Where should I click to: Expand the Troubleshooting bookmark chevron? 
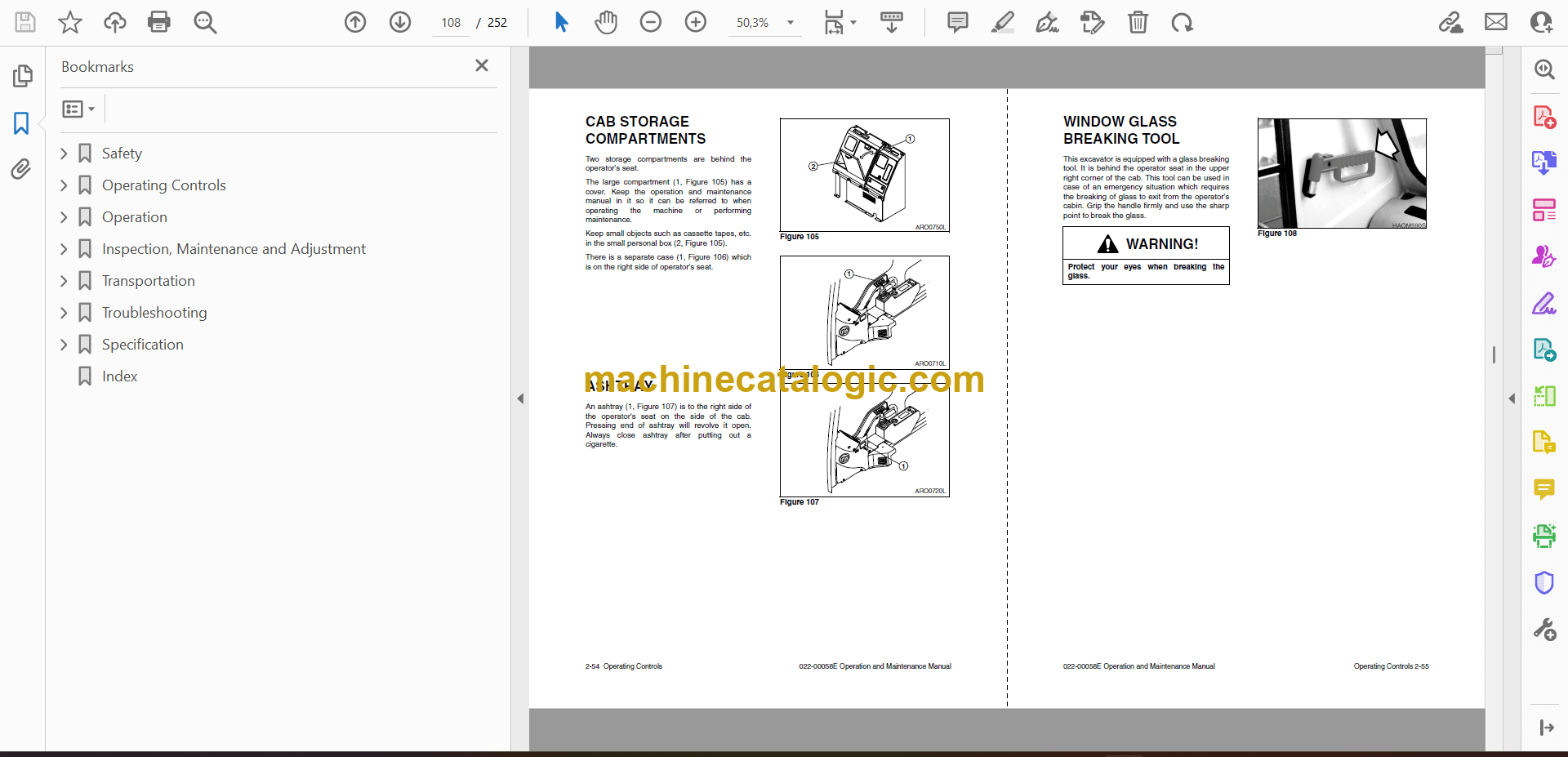pyautogui.click(x=64, y=313)
